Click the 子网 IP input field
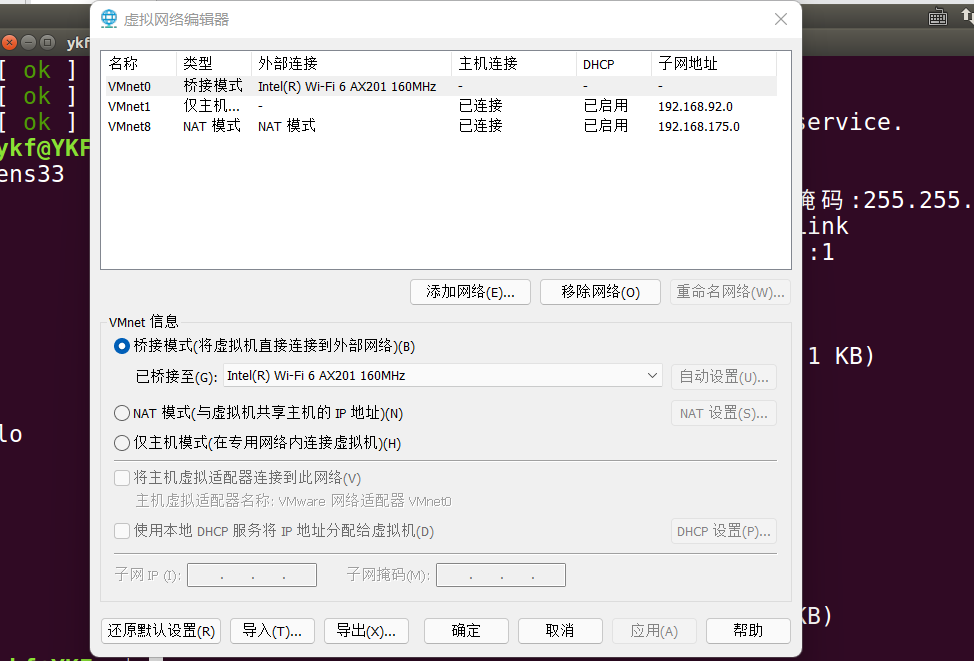974x661 pixels. [x=252, y=575]
